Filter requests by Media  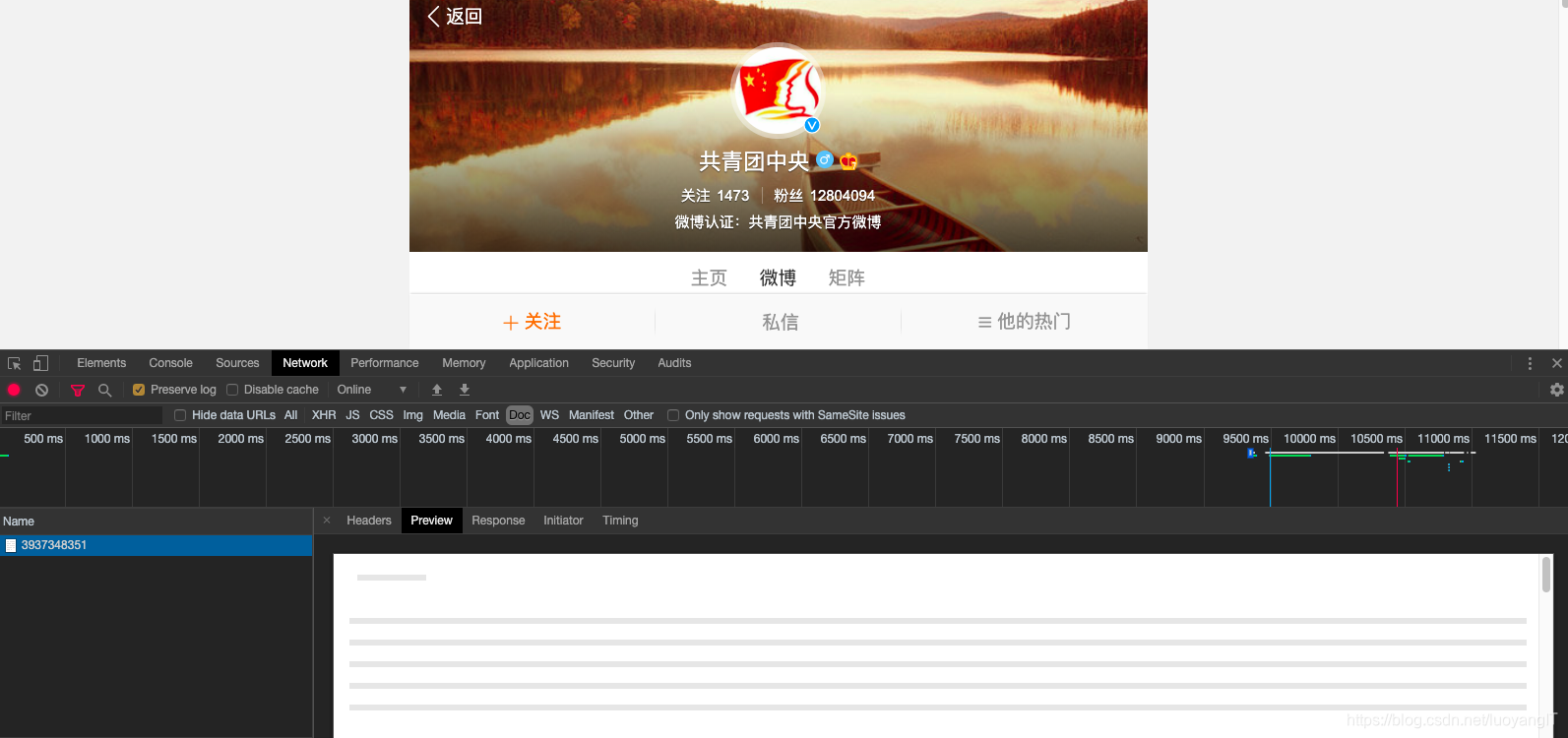click(449, 415)
